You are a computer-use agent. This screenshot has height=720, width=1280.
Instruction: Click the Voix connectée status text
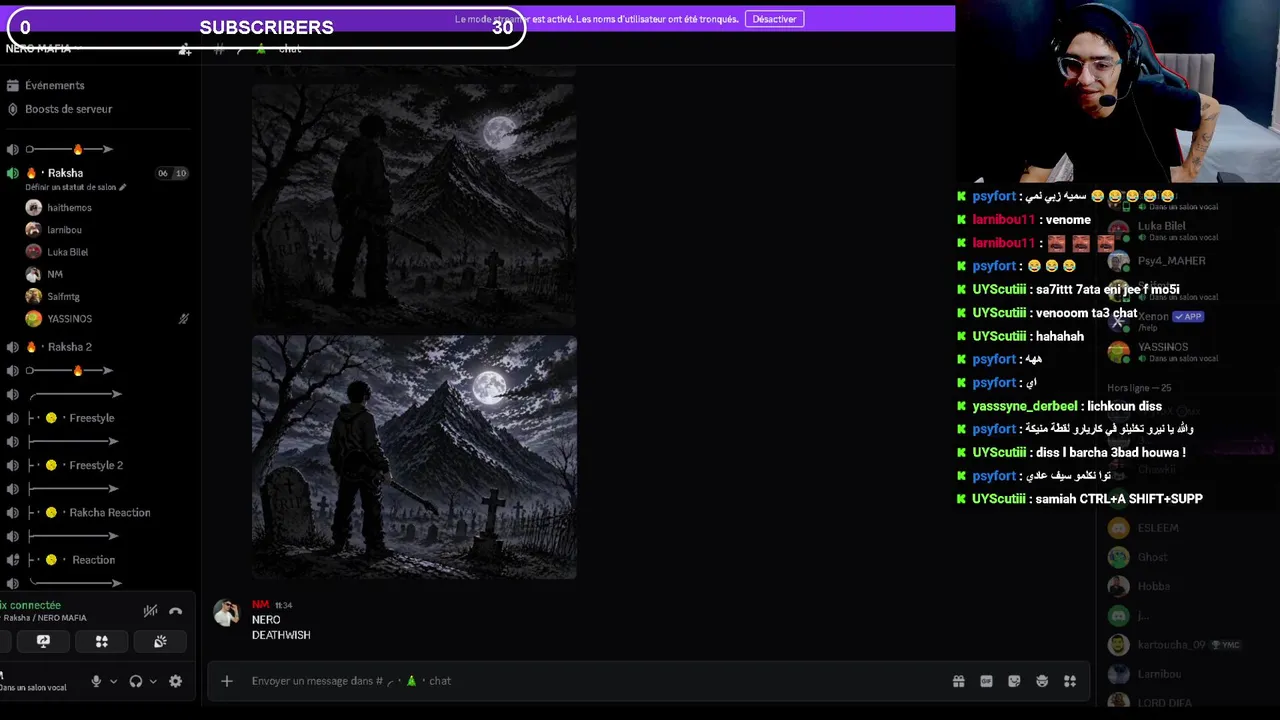click(31, 605)
